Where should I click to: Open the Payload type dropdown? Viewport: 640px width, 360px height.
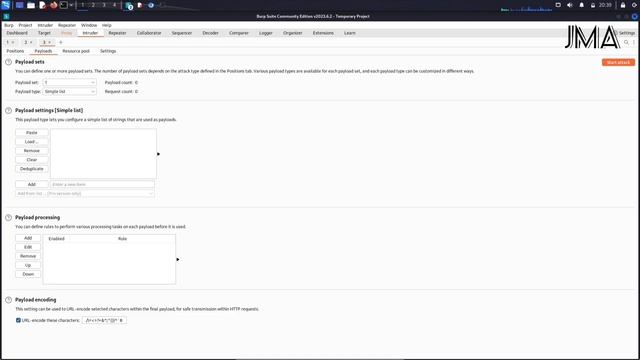pos(69,92)
